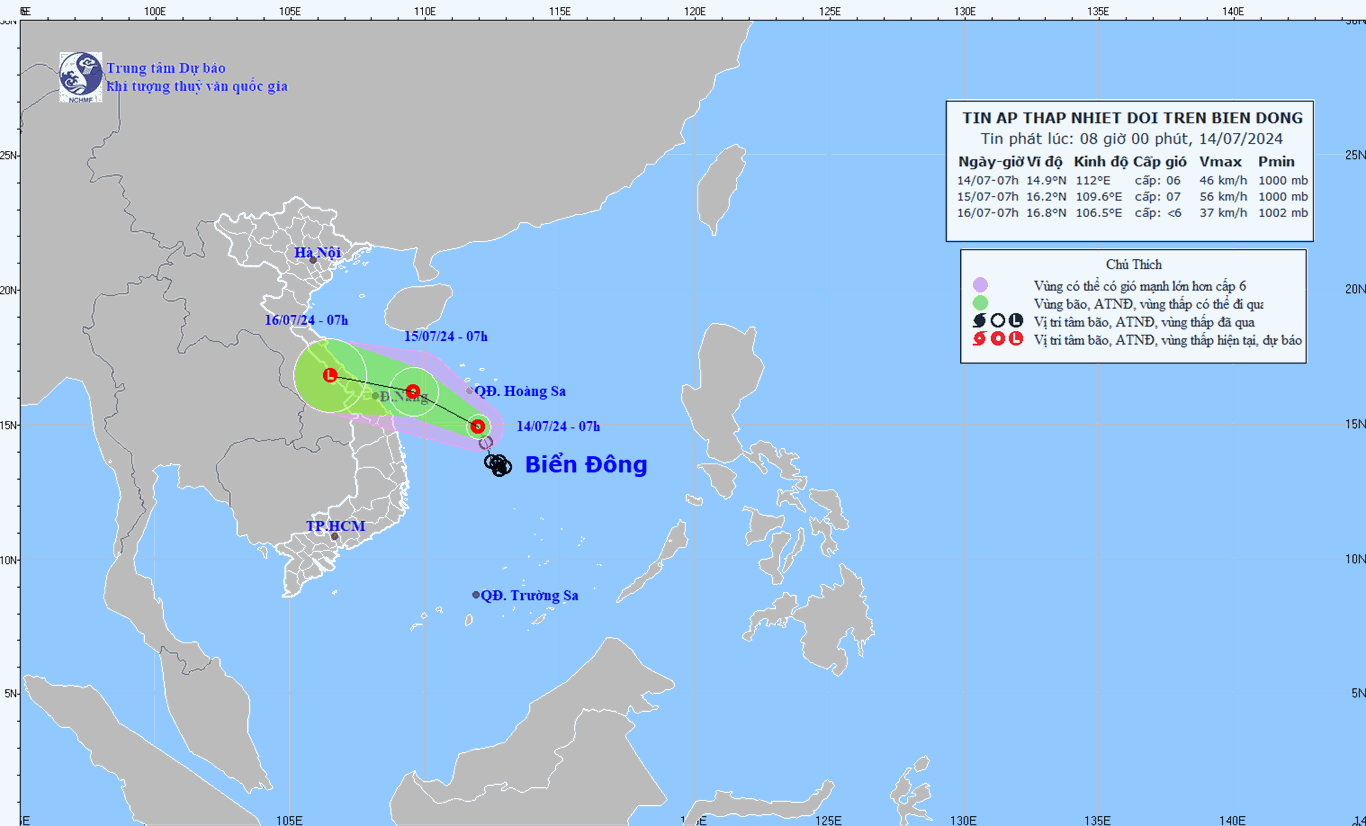This screenshot has width=1366, height=826.
Task: Click the red storm symbol in legend
Action: tap(980, 339)
